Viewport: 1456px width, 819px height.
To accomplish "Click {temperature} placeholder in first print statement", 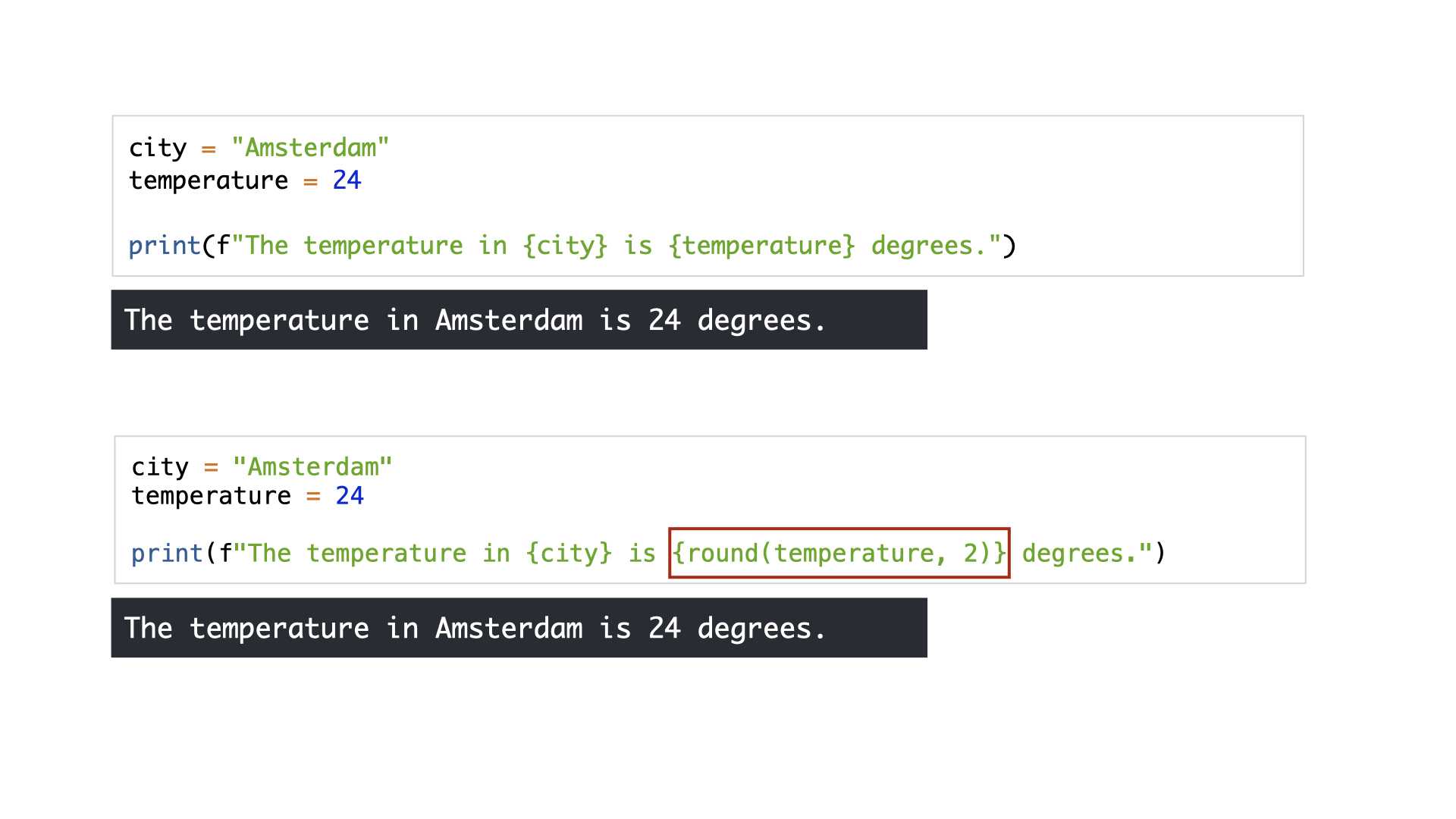I will (762, 246).
